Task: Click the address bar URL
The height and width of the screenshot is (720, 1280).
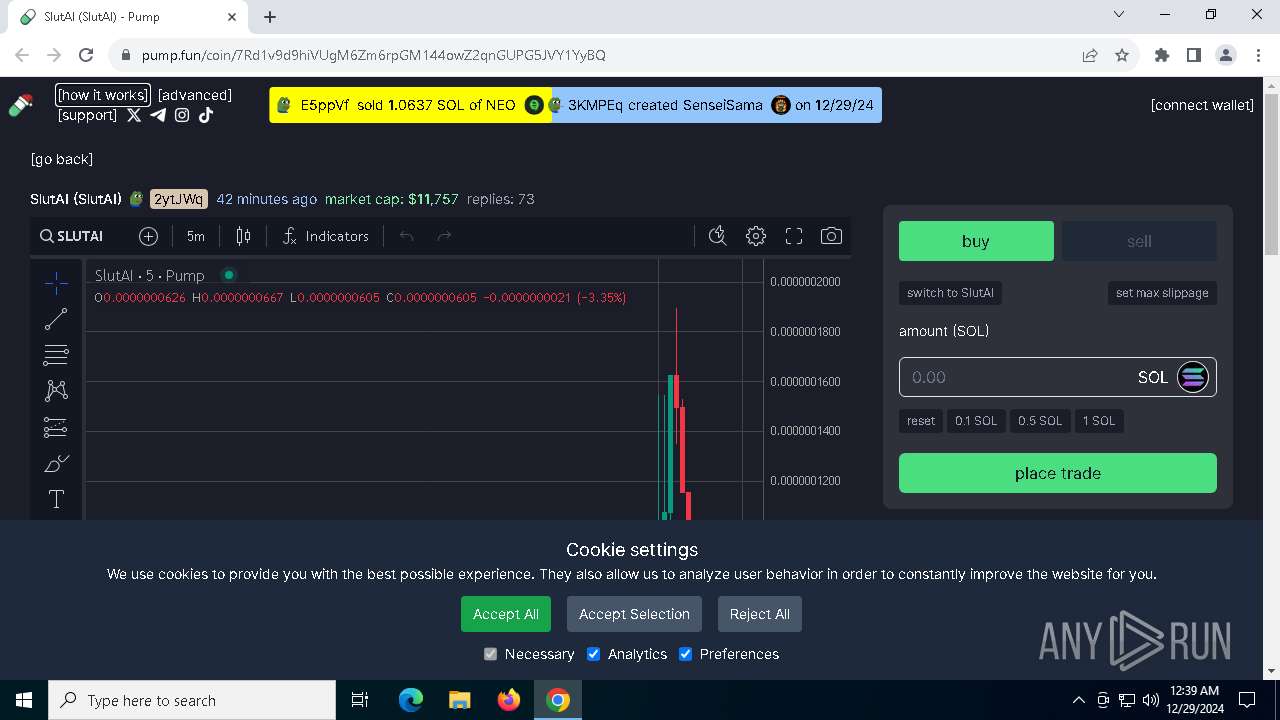Action: pyautogui.click(x=373, y=55)
